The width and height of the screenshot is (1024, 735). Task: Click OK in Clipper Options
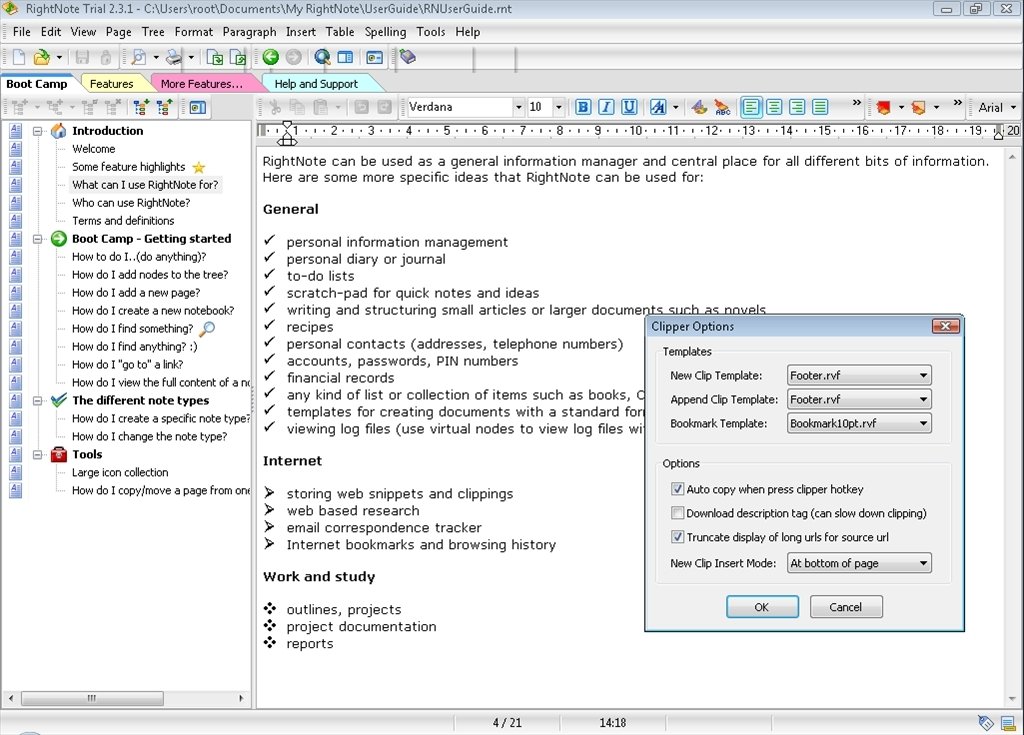coord(761,607)
